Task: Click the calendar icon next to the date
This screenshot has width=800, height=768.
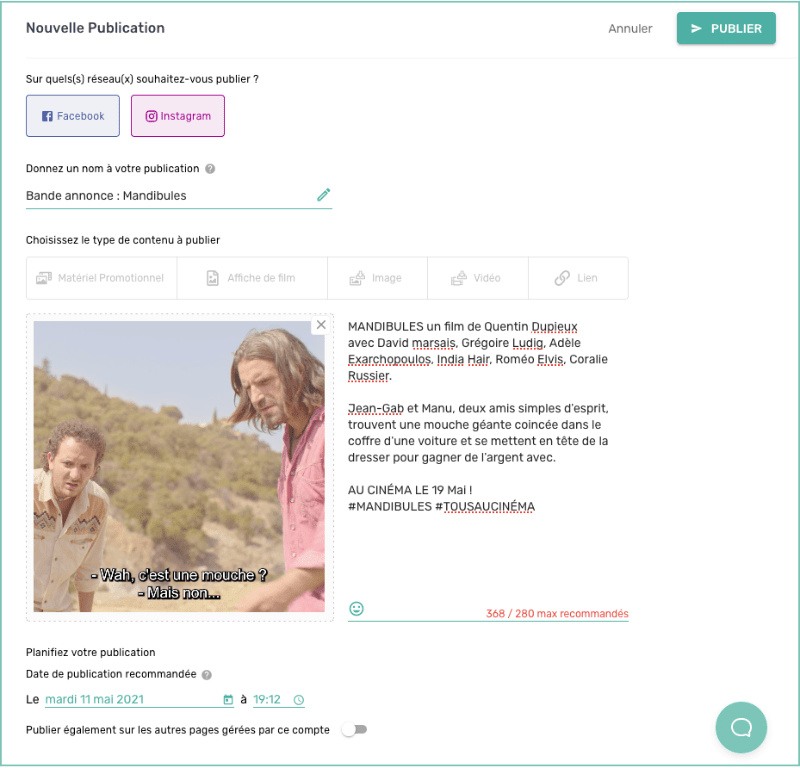Action: click(228, 700)
